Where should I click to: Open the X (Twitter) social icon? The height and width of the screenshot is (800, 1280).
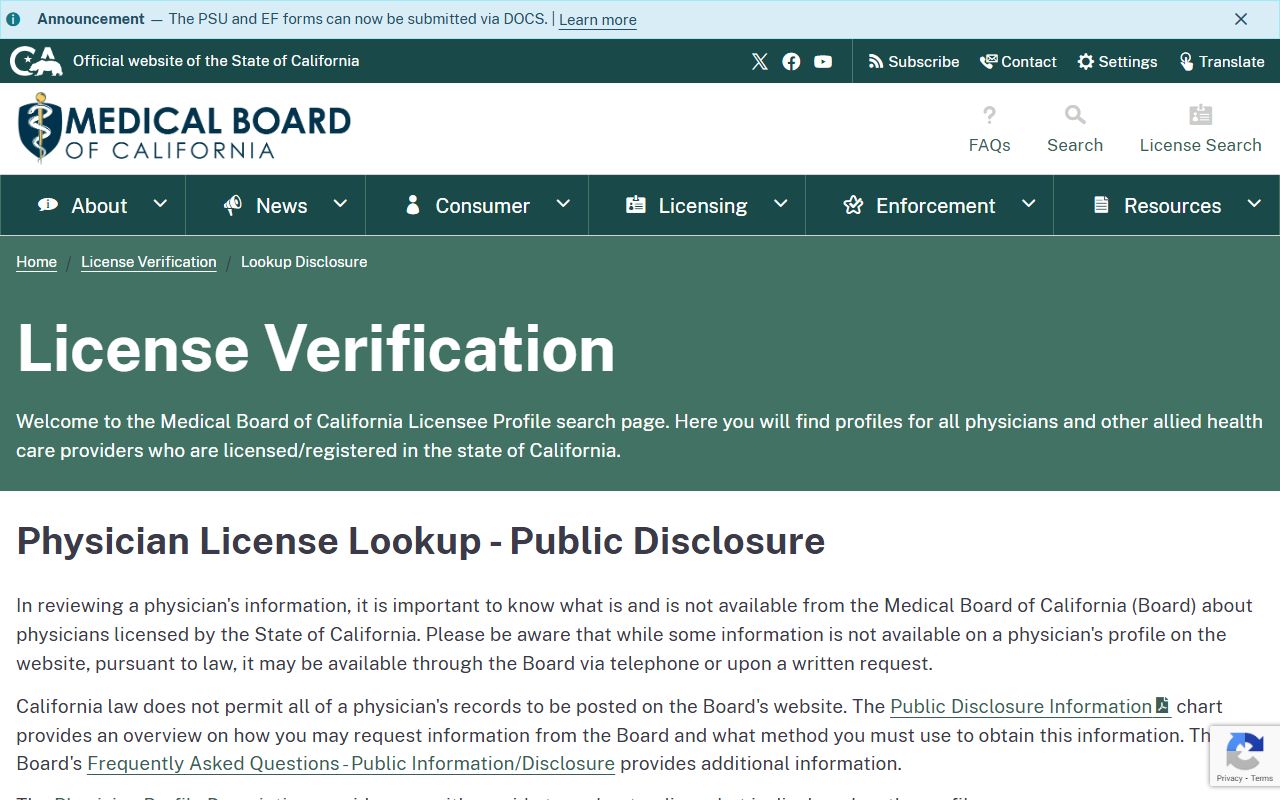(x=760, y=62)
